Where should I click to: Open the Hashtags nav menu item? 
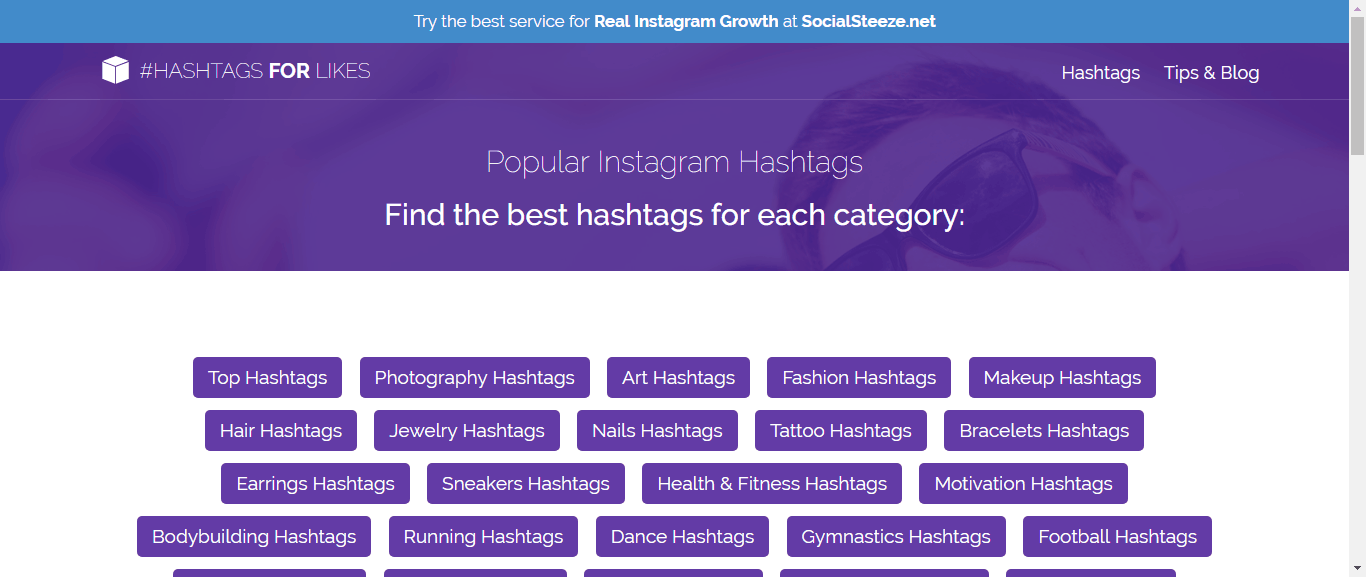coord(1100,73)
